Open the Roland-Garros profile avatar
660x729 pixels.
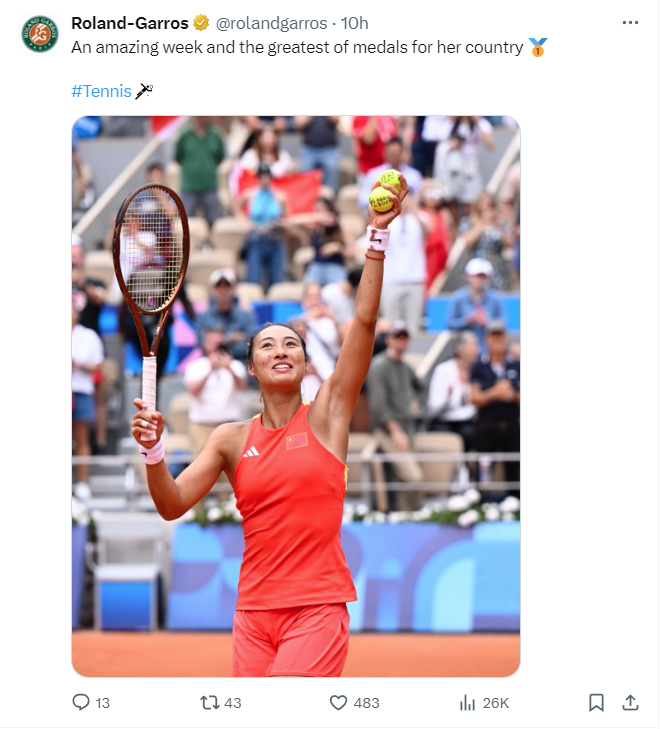pos(40,34)
